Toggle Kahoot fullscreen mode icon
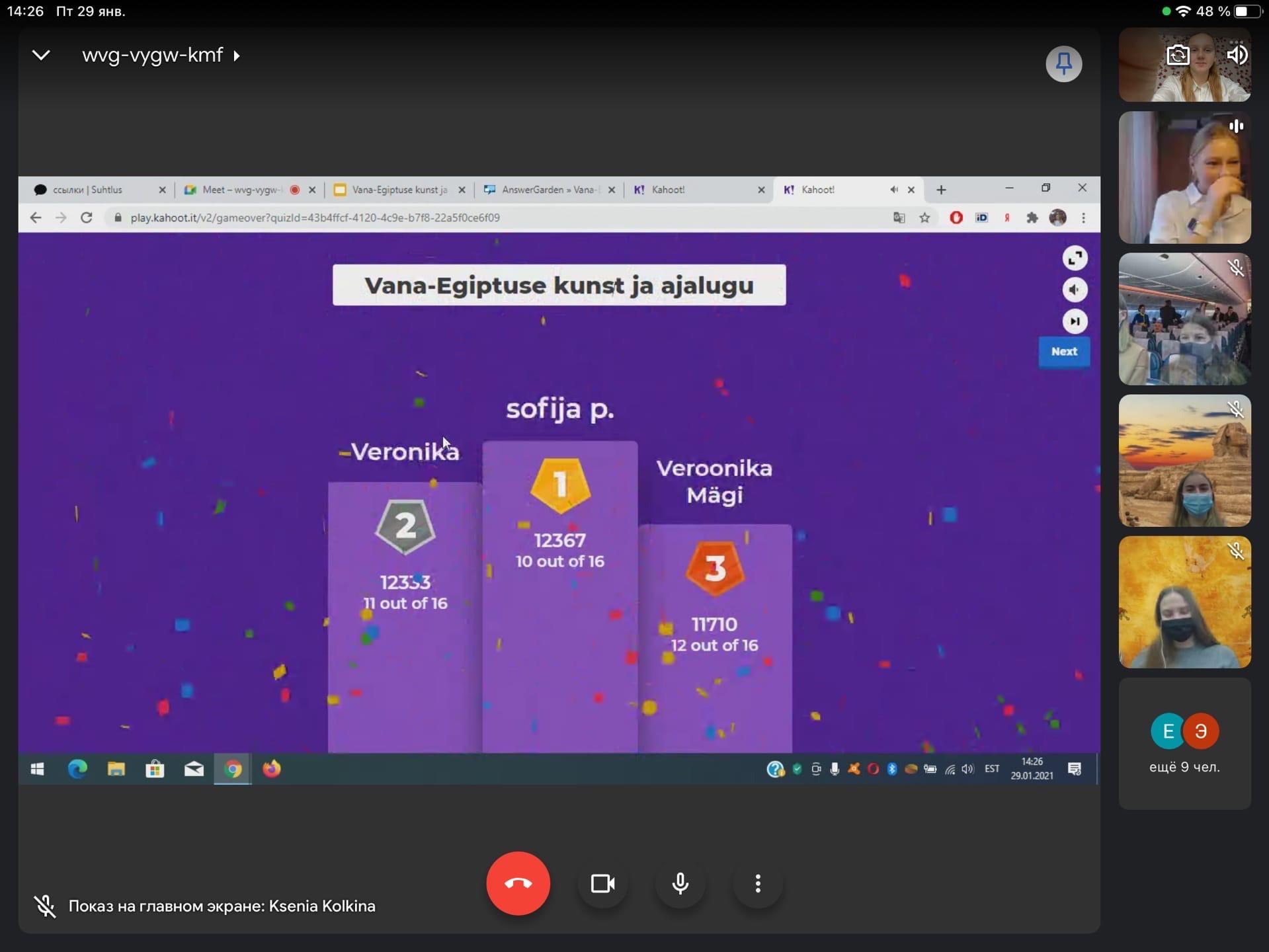The image size is (1269, 952). click(x=1075, y=258)
